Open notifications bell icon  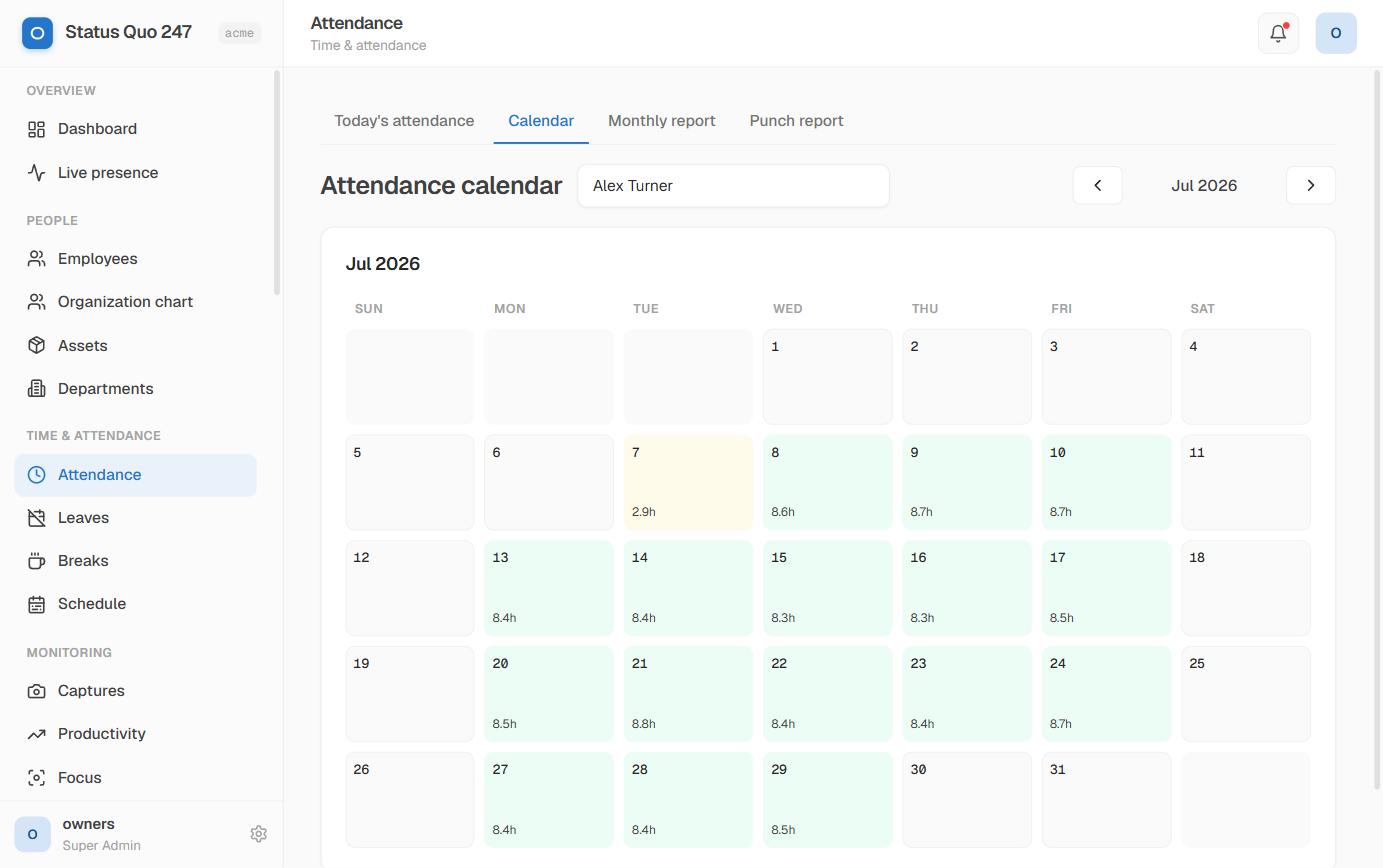pyautogui.click(x=1278, y=33)
